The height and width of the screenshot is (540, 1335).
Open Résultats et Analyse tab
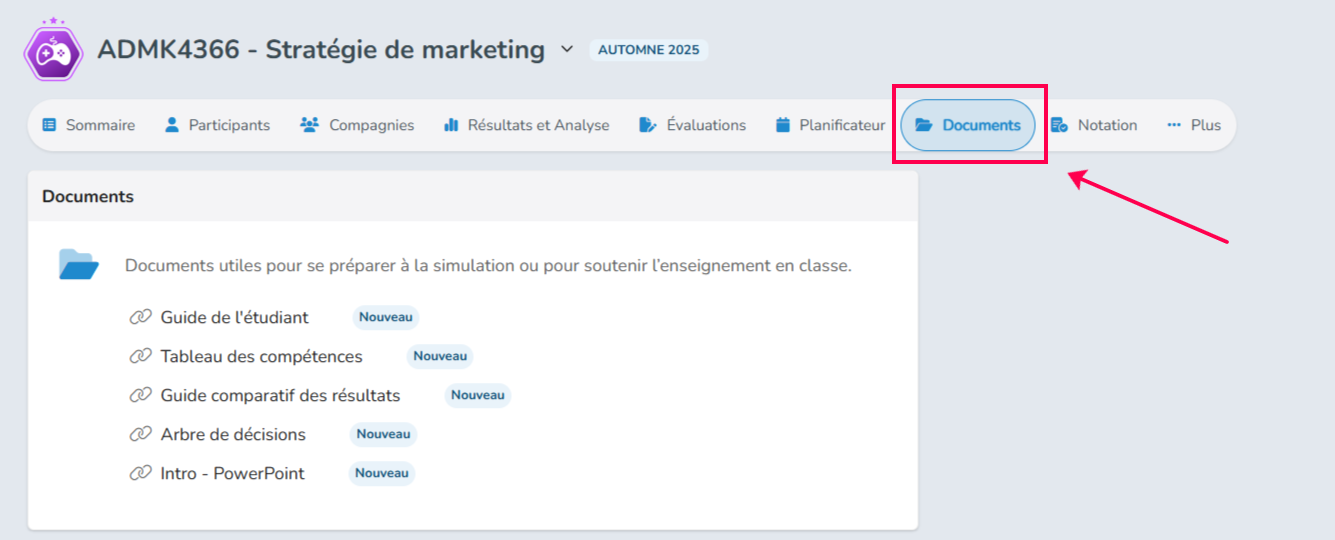point(526,125)
